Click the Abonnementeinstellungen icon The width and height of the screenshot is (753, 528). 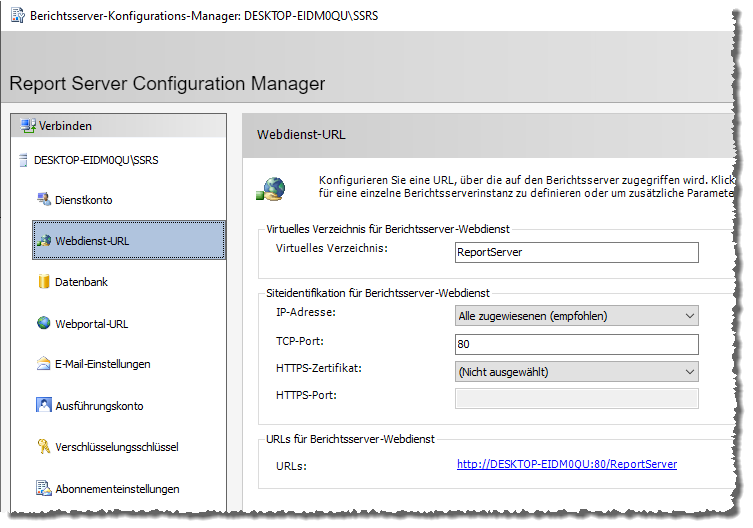(x=44, y=489)
